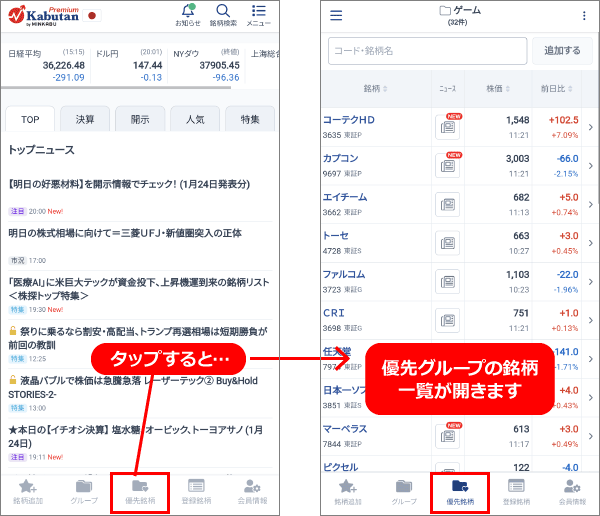The image size is (600, 516).
Task: Click the market ticker horizontal scrollbar
Action: point(116,88)
